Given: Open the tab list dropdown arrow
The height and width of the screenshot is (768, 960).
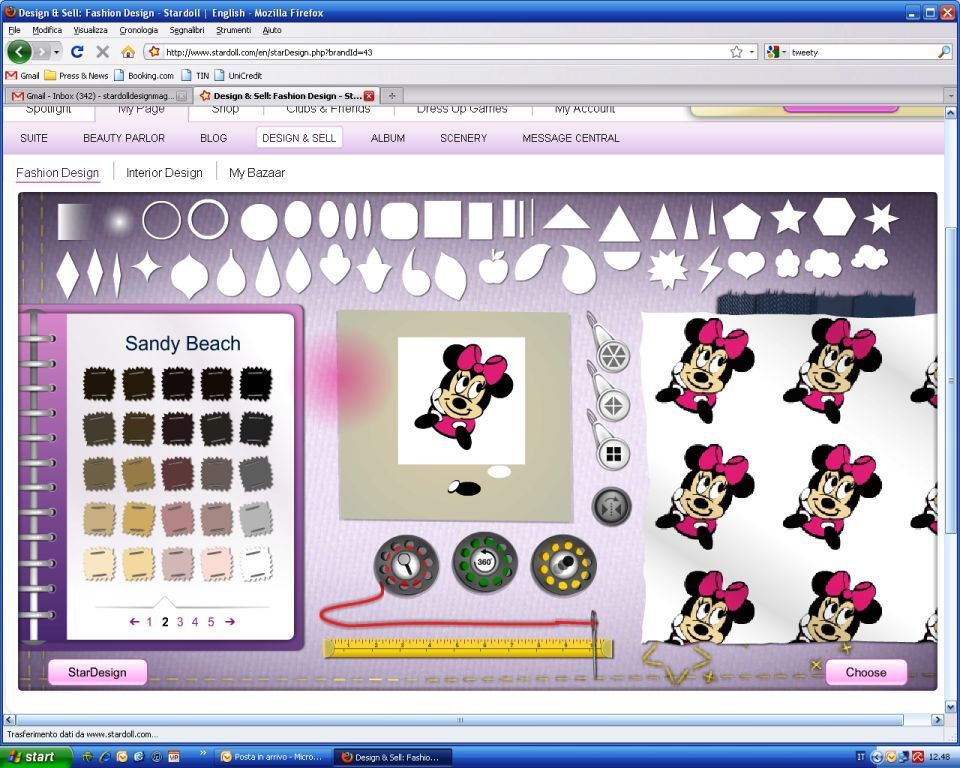Looking at the screenshot, I should click(x=950, y=96).
